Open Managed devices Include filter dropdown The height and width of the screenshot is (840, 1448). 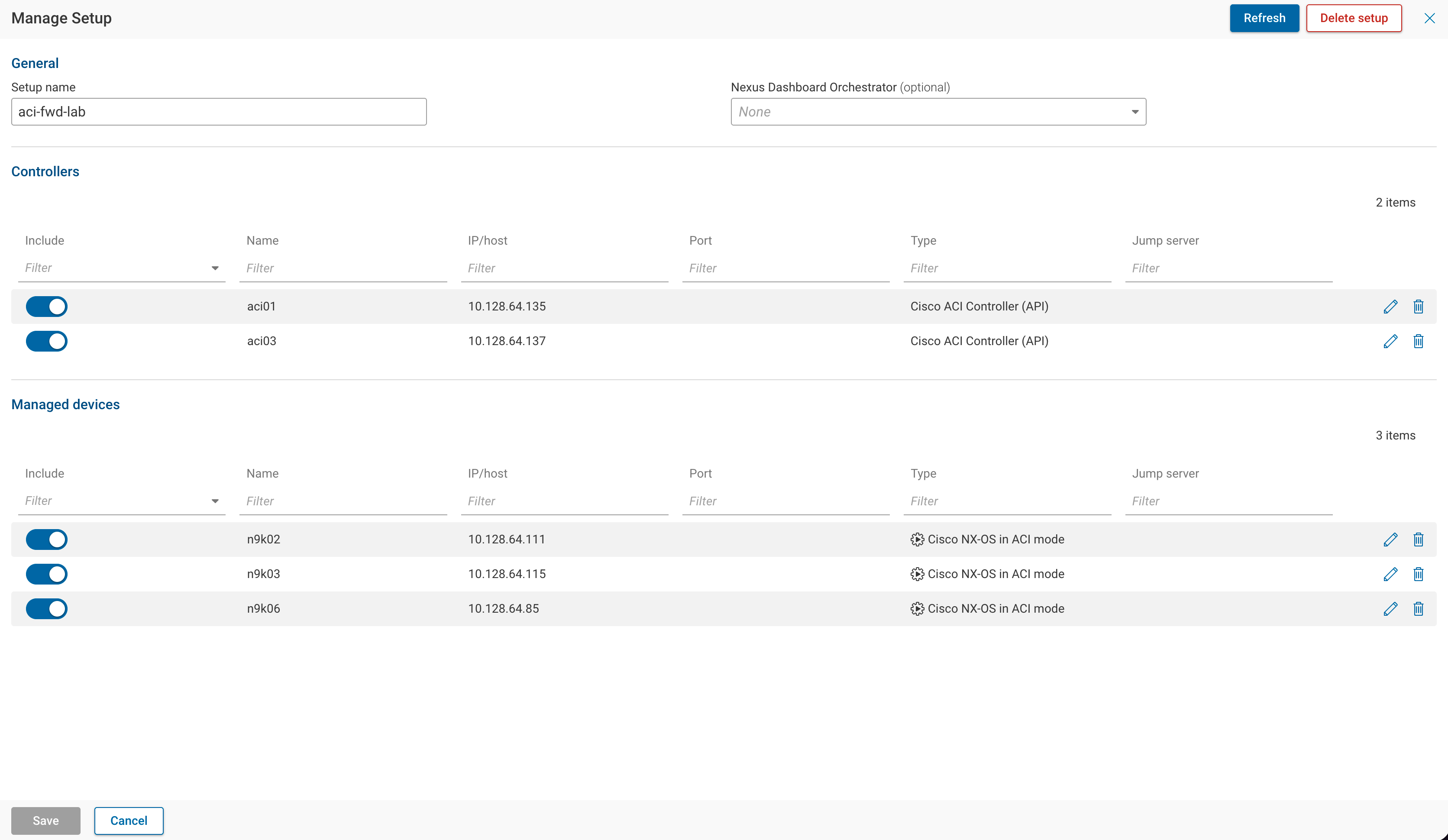coord(122,501)
